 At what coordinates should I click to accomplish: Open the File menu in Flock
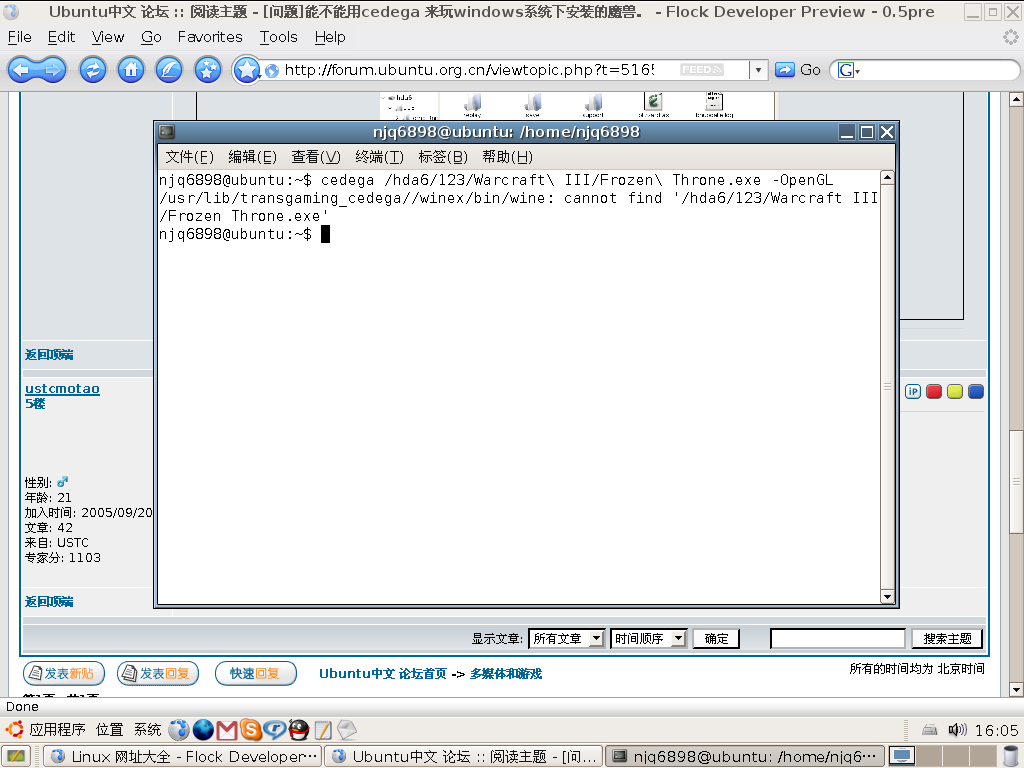pos(20,37)
